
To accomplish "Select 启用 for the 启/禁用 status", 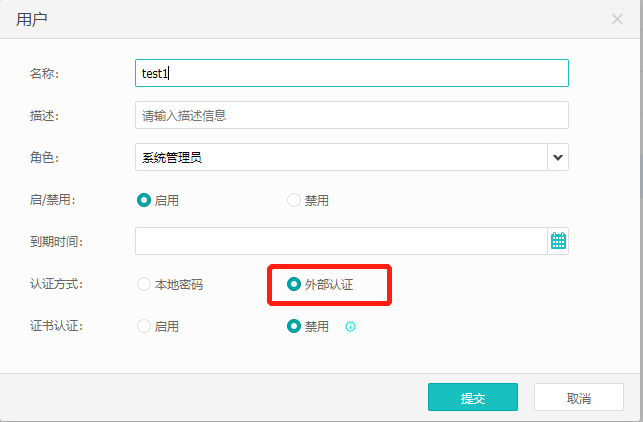I will coord(144,200).
